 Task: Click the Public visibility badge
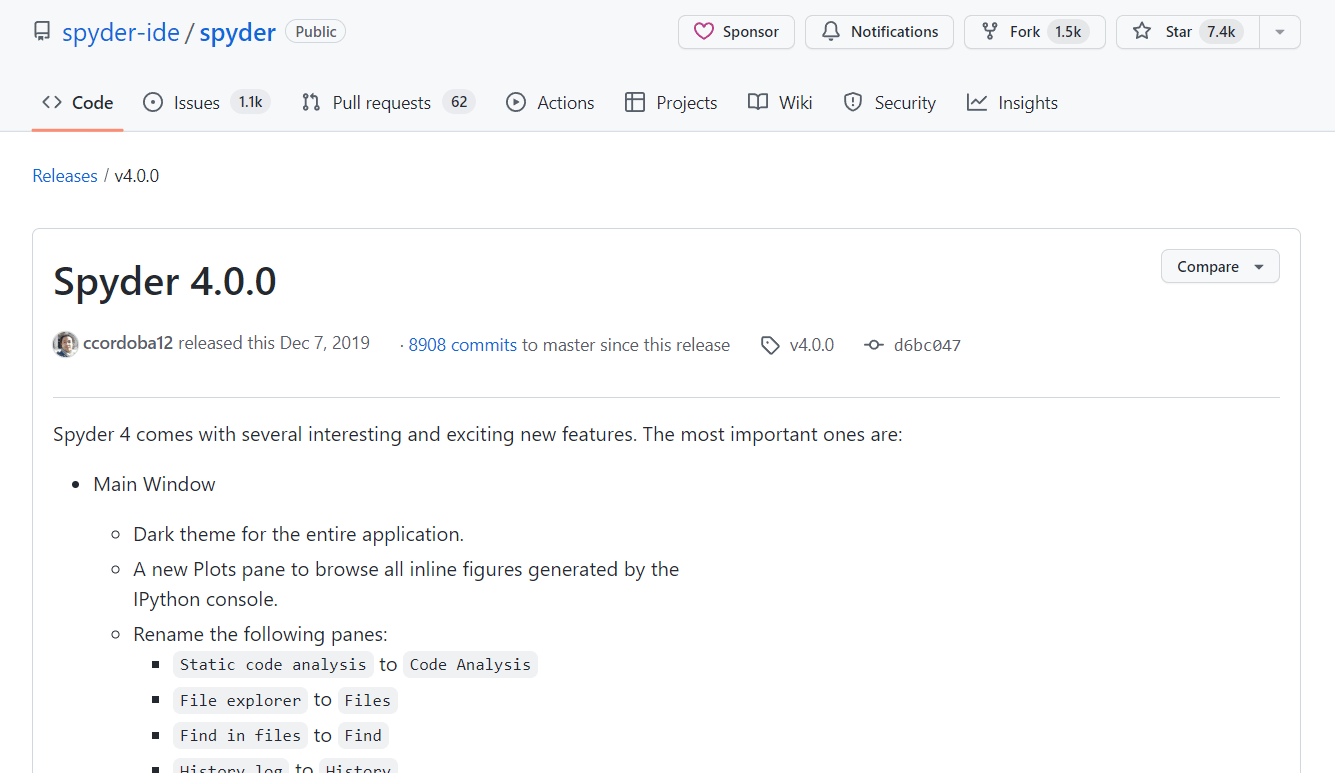point(316,31)
